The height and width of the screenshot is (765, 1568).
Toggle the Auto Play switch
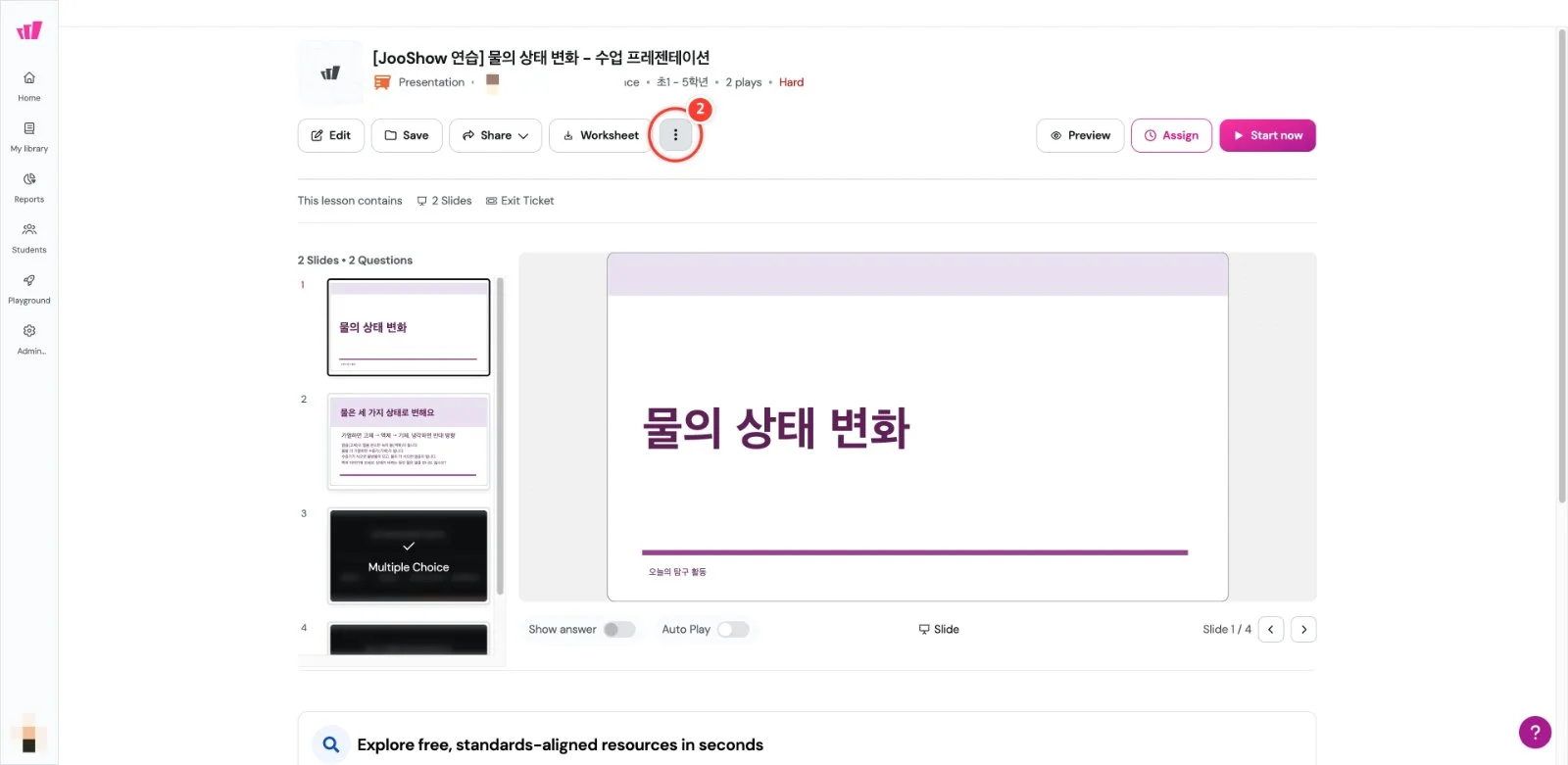coord(733,630)
